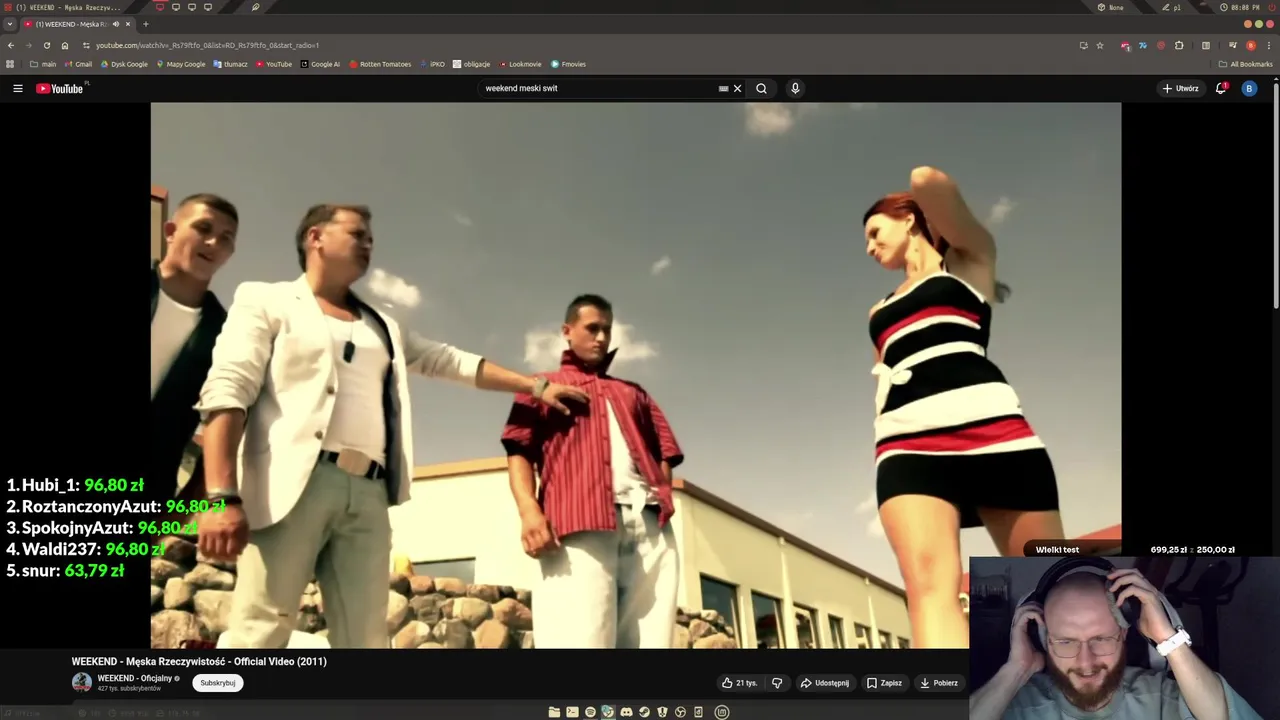
Task: Click the clock showing 08:08 PM
Action: tap(1240, 7)
